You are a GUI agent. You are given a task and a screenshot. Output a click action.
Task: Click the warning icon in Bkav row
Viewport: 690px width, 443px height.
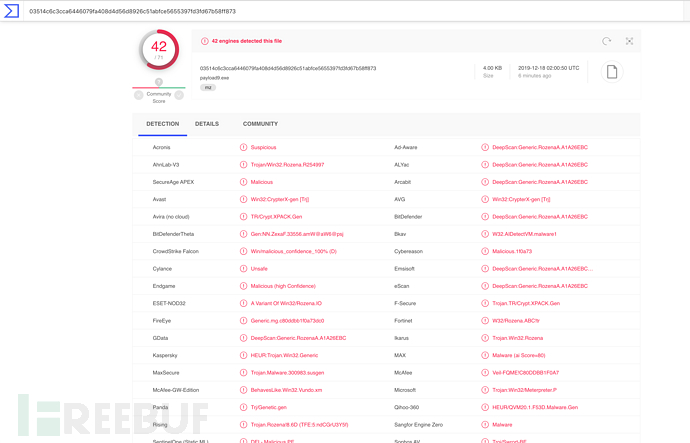tap(485, 234)
